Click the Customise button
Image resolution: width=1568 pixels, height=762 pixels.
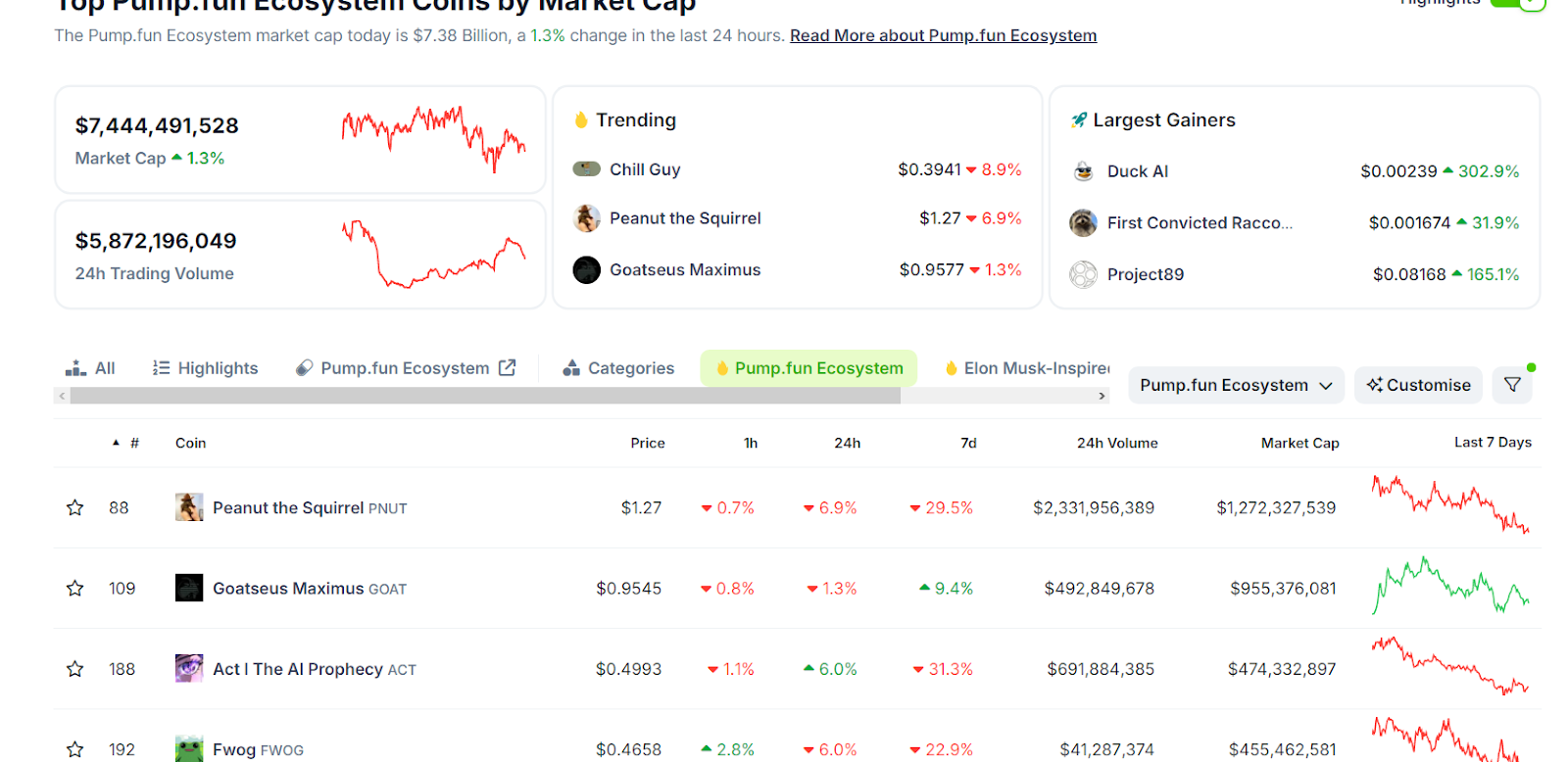click(x=1418, y=385)
